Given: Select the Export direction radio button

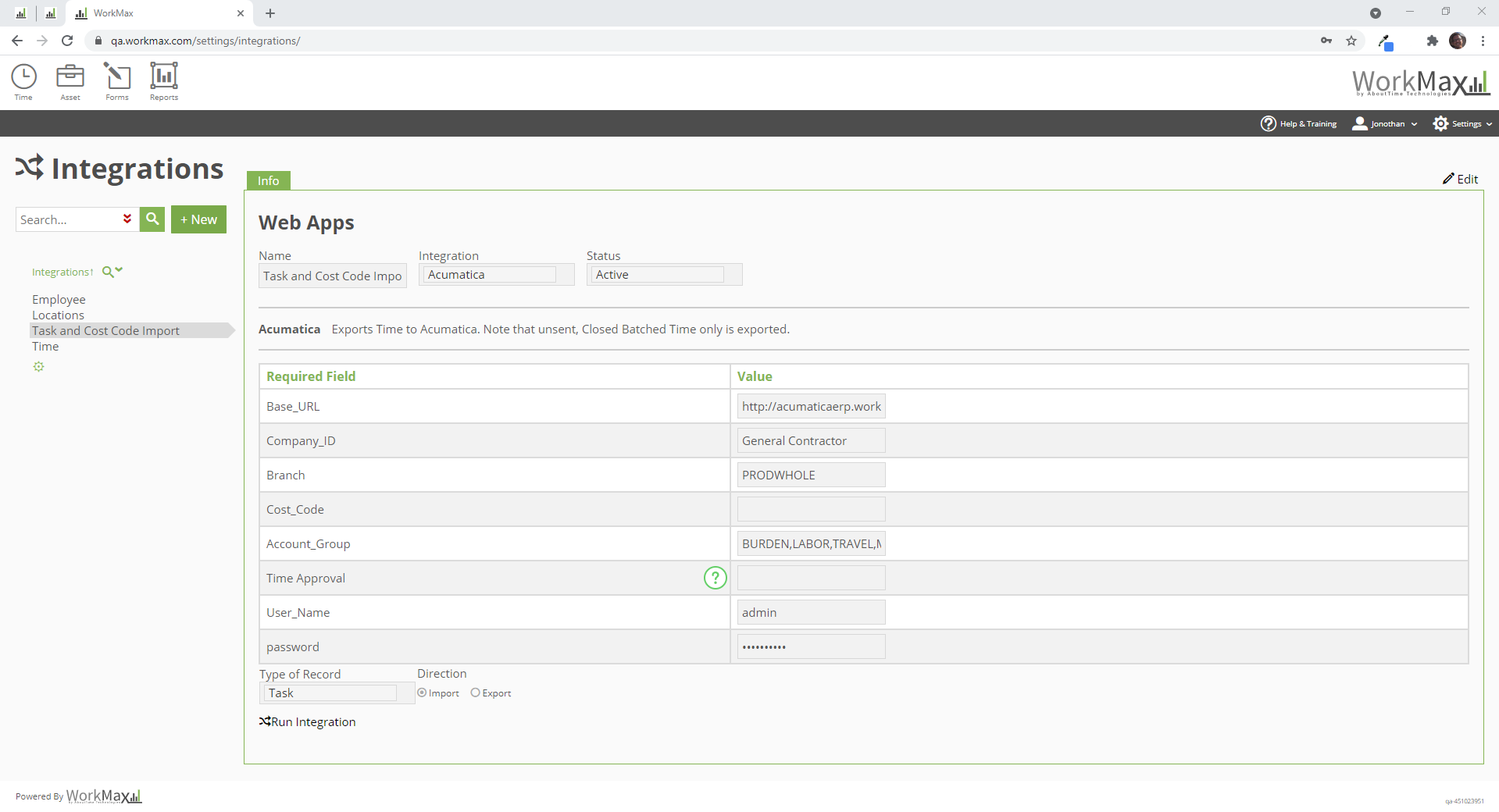Looking at the screenshot, I should pos(475,693).
